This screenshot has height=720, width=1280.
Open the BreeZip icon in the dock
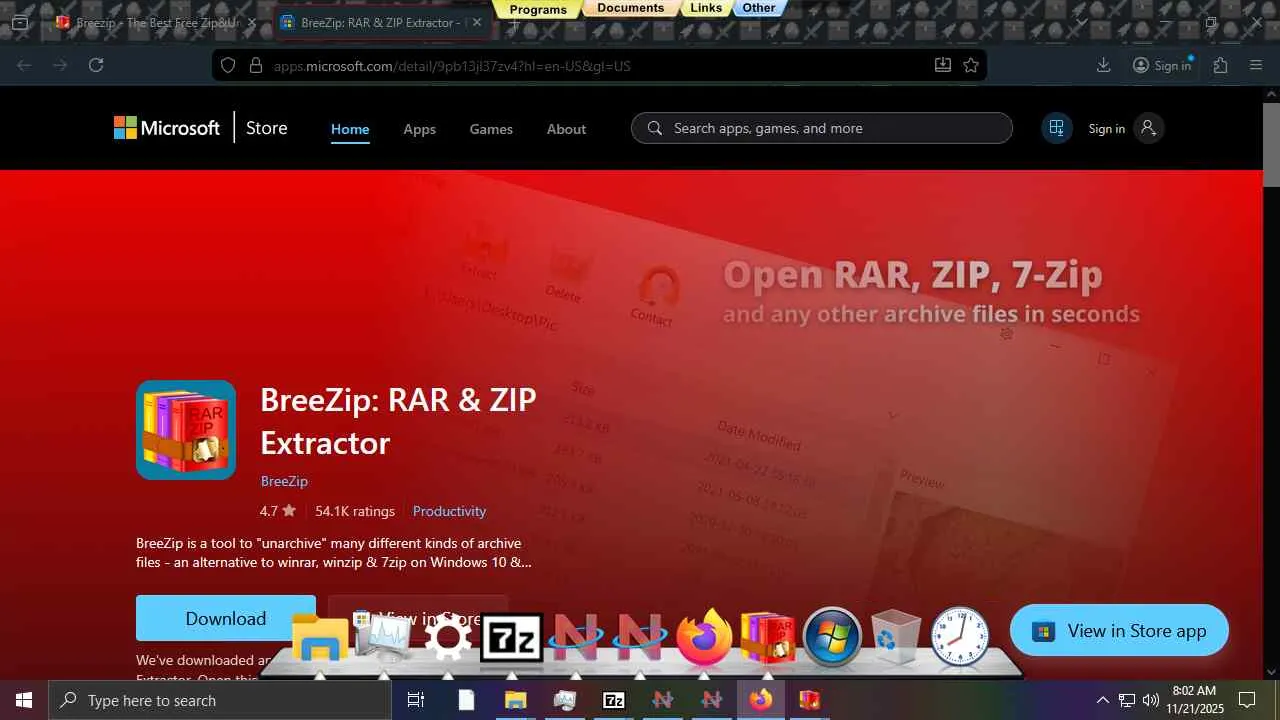[767, 637]
